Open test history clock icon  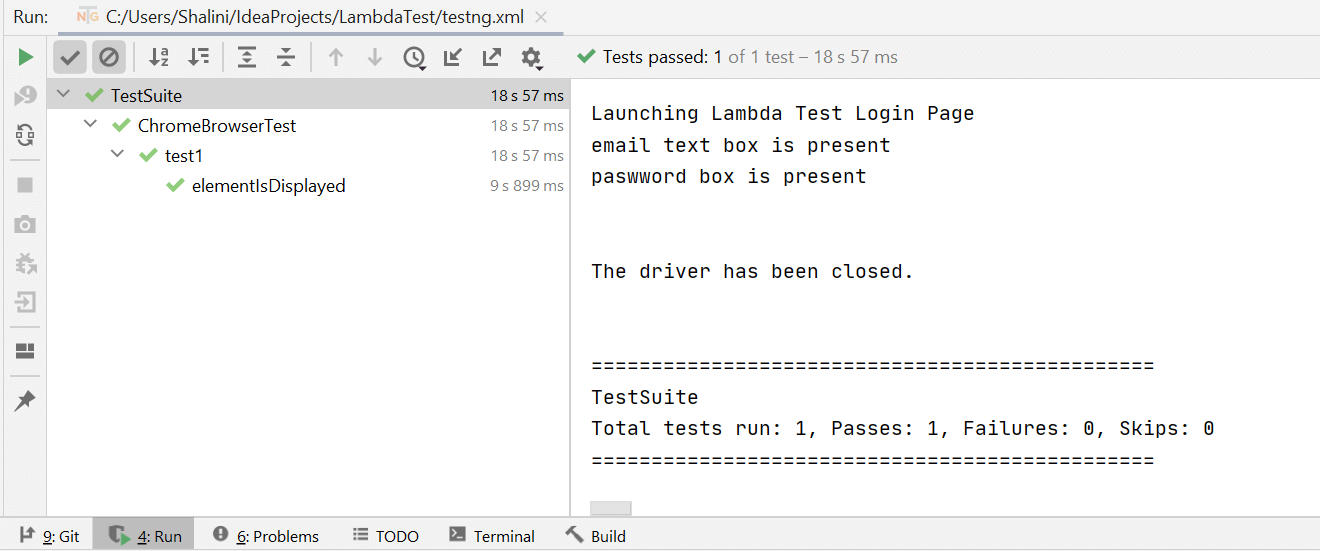click(414, 58)
